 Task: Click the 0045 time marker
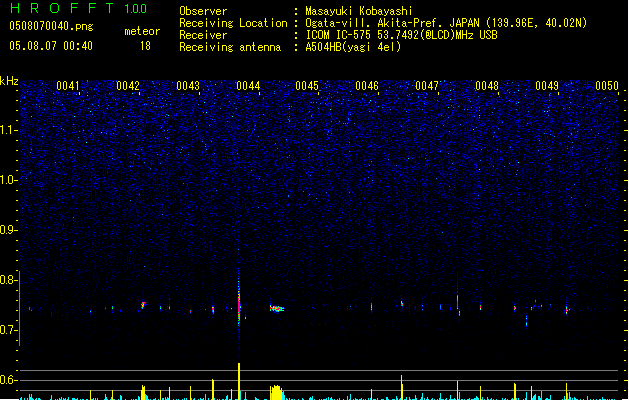tap(307, 86)
